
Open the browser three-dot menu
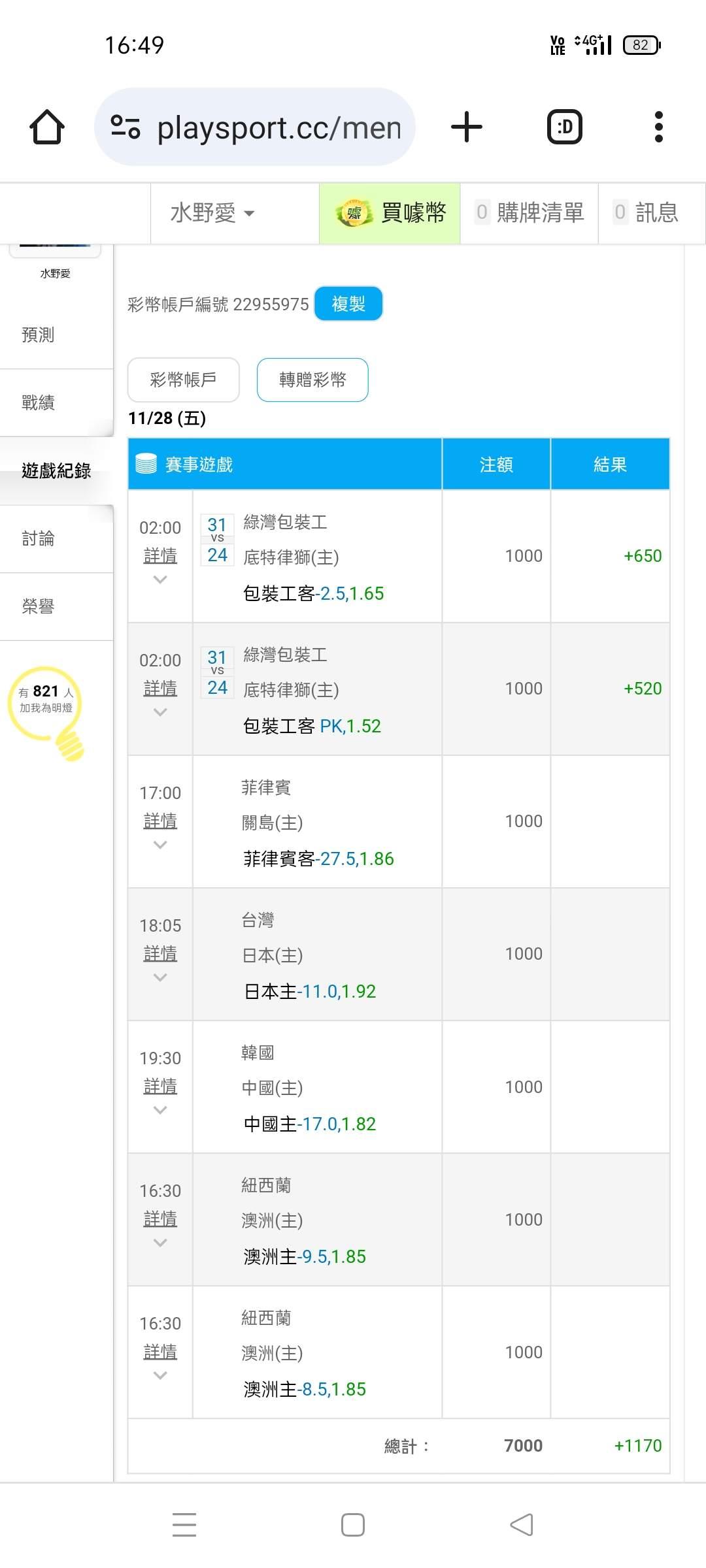(x=658, y=127)
